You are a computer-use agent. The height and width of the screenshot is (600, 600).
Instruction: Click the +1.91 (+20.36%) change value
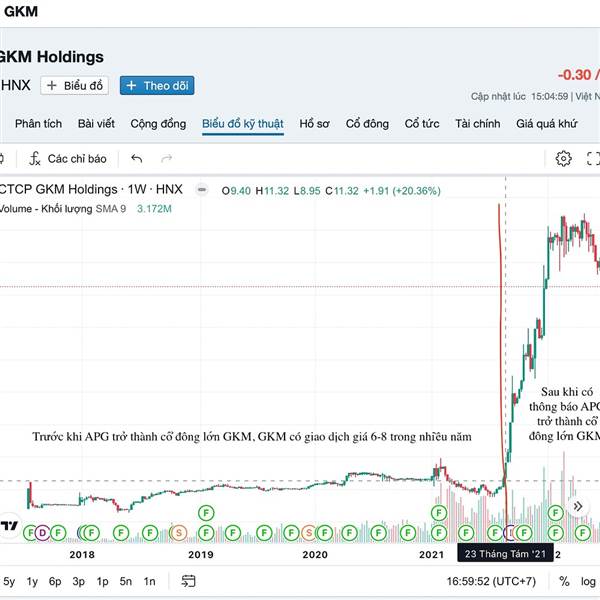coord(402,191)
